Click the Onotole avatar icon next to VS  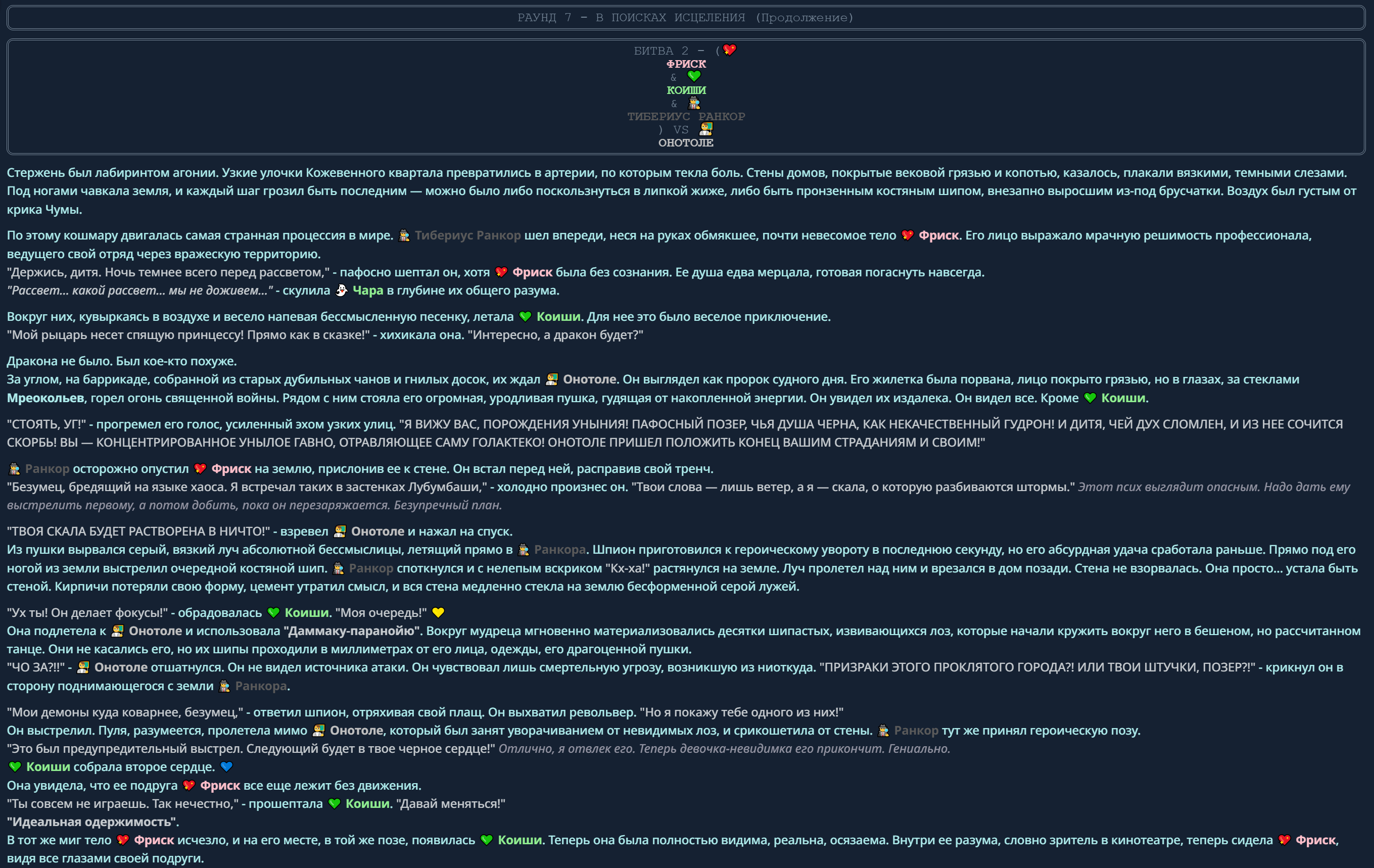pyautogui.click(x=706, y=129)
